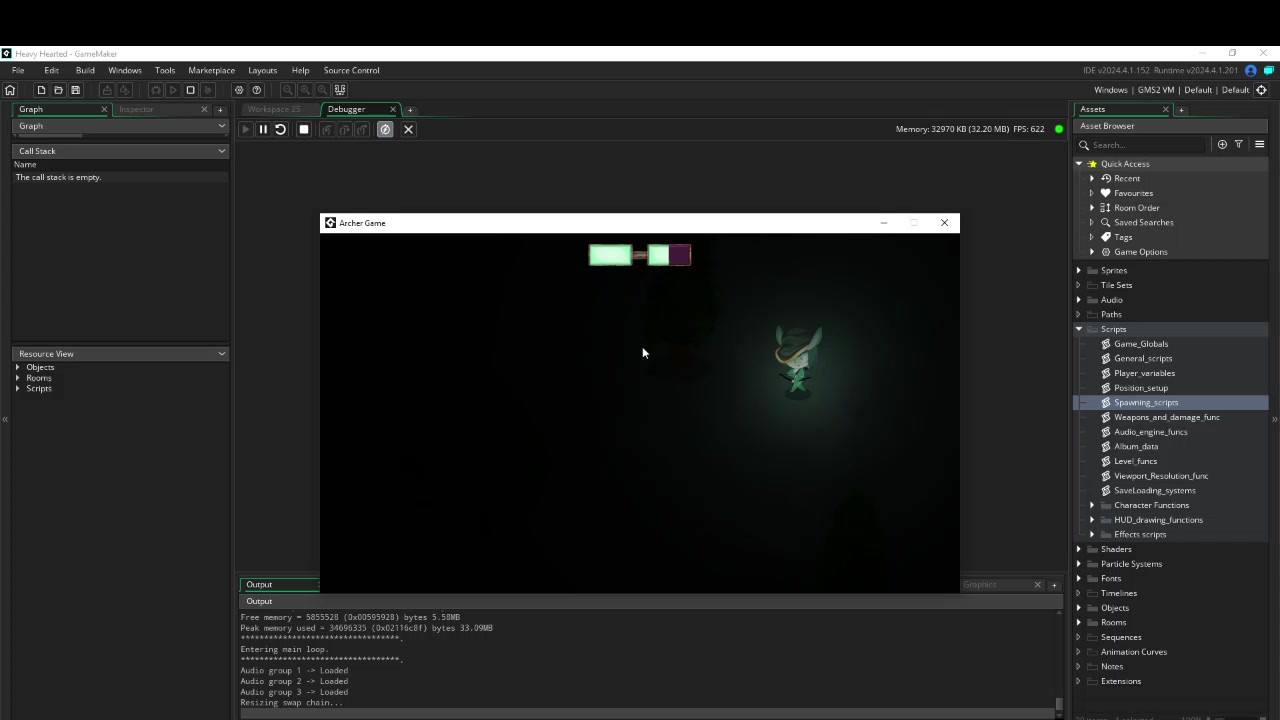Close the Graph tab
1280x720 pixels.
click(104, 109)
